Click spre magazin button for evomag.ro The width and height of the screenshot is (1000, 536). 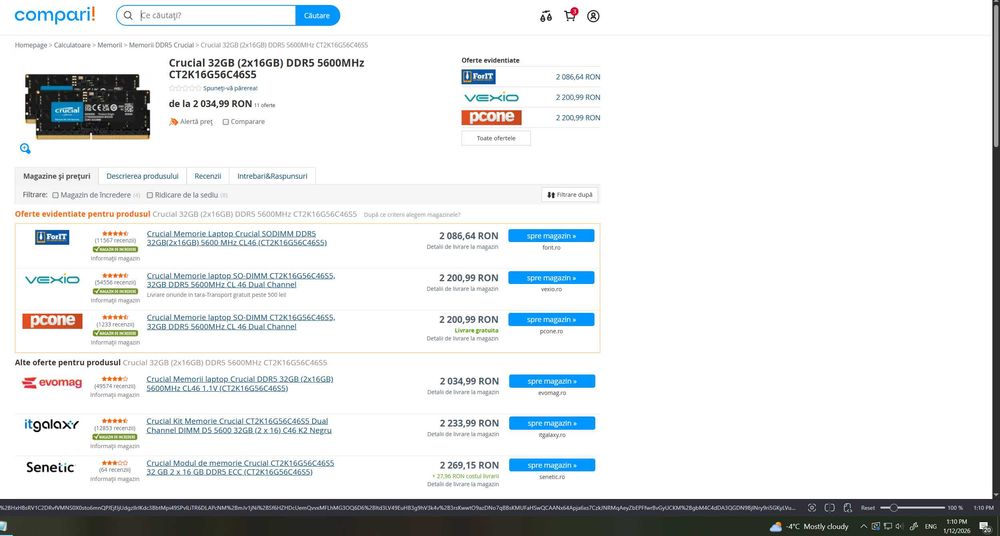pos(552,381)
